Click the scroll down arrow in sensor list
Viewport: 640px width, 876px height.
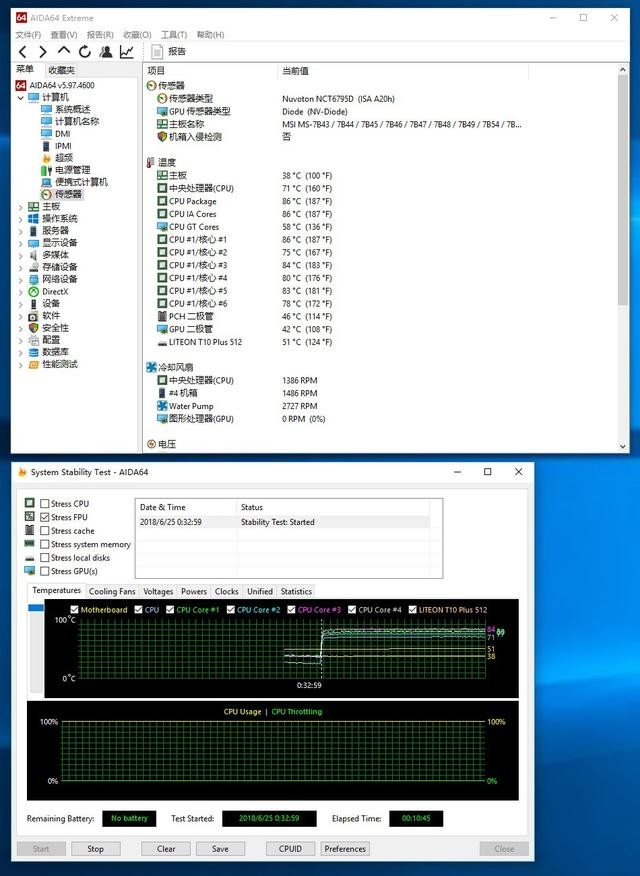623,446
